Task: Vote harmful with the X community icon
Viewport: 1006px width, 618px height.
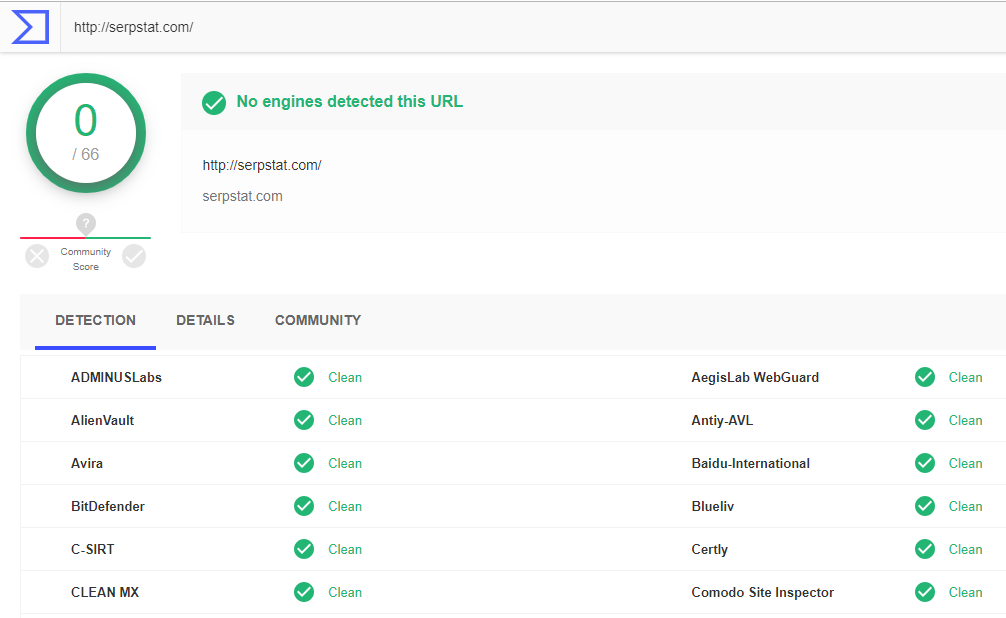Action: point(37,256)
